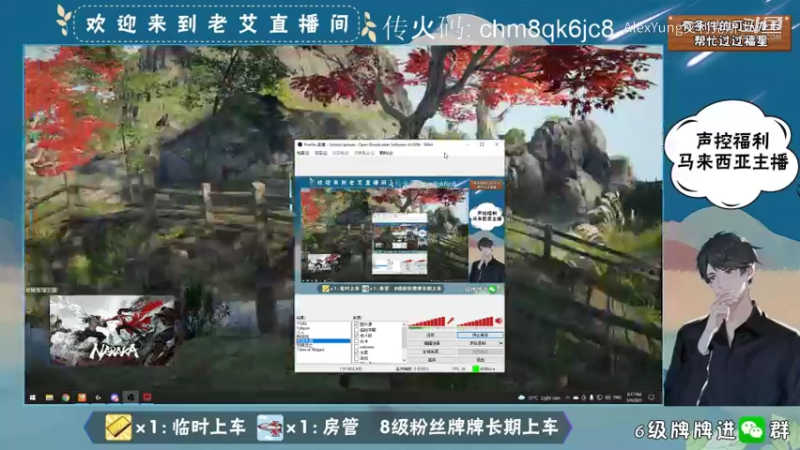
Task: Open the 帮助 (Help) menu in OBS
Action: [x=386, y=153]
